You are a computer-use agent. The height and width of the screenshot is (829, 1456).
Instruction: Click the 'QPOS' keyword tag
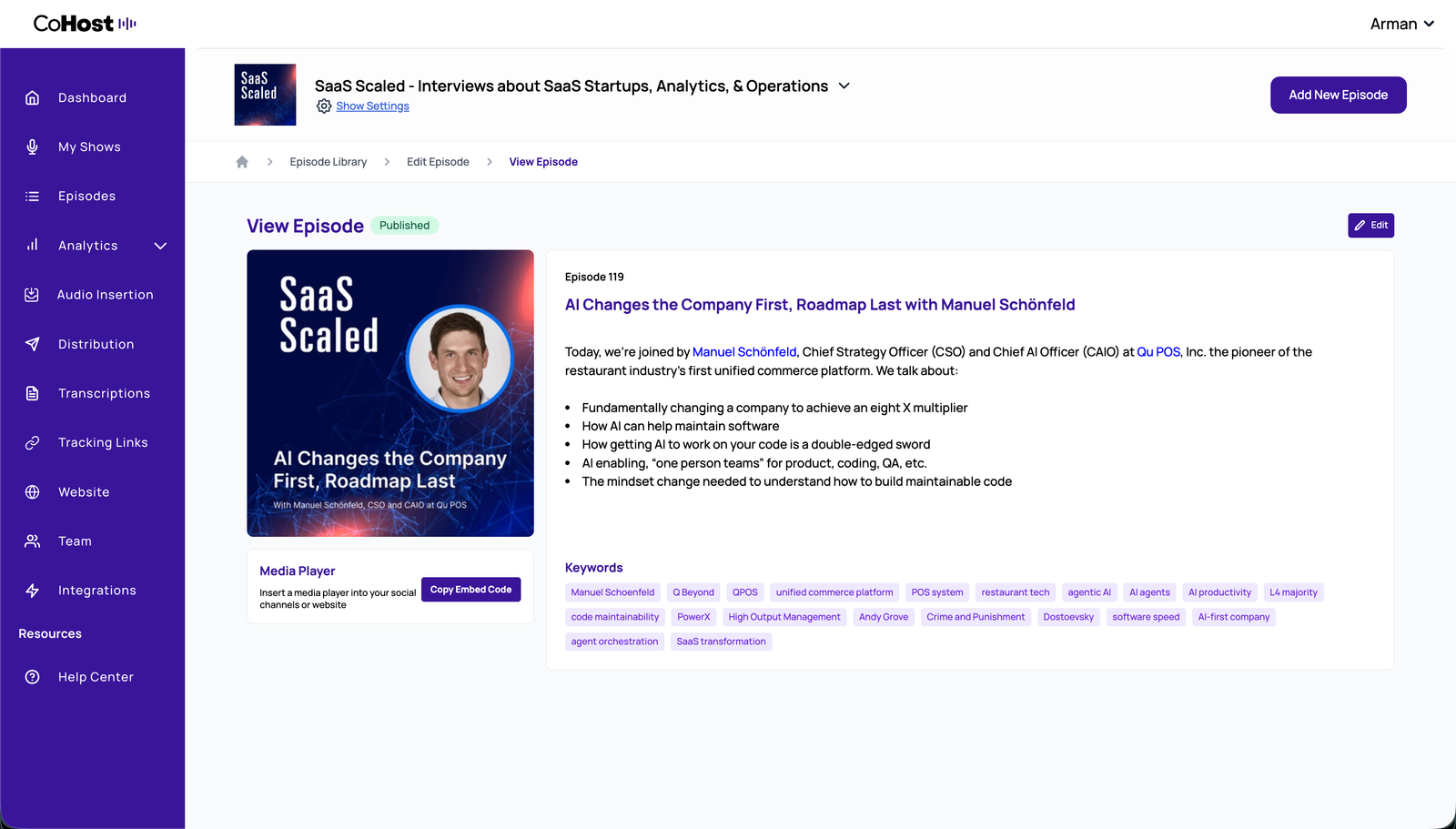(x=745, y=592)
